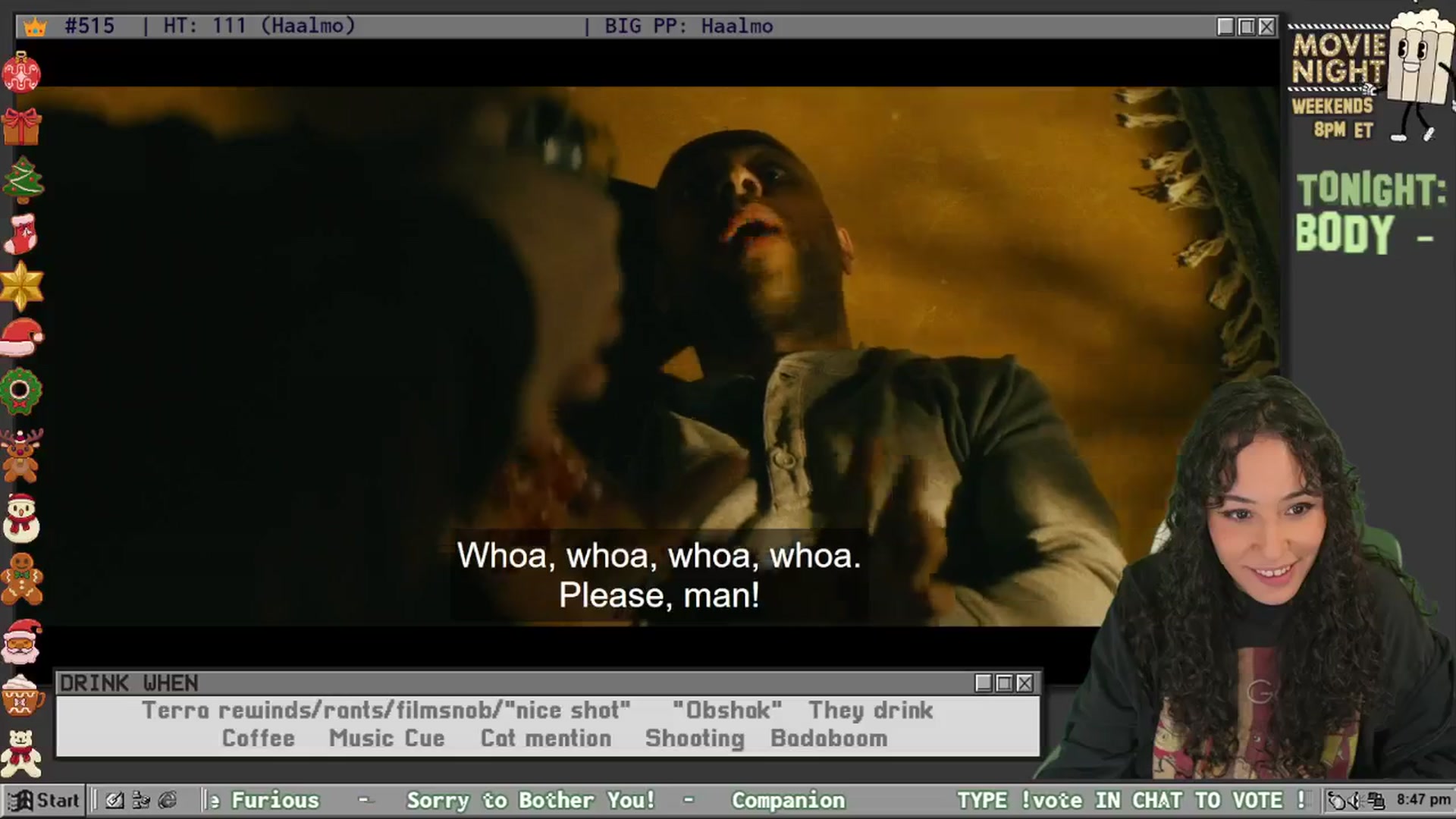Click the red Christmas ornament icon
This screenshot has width=1456, height=819.
pos(21,73)
